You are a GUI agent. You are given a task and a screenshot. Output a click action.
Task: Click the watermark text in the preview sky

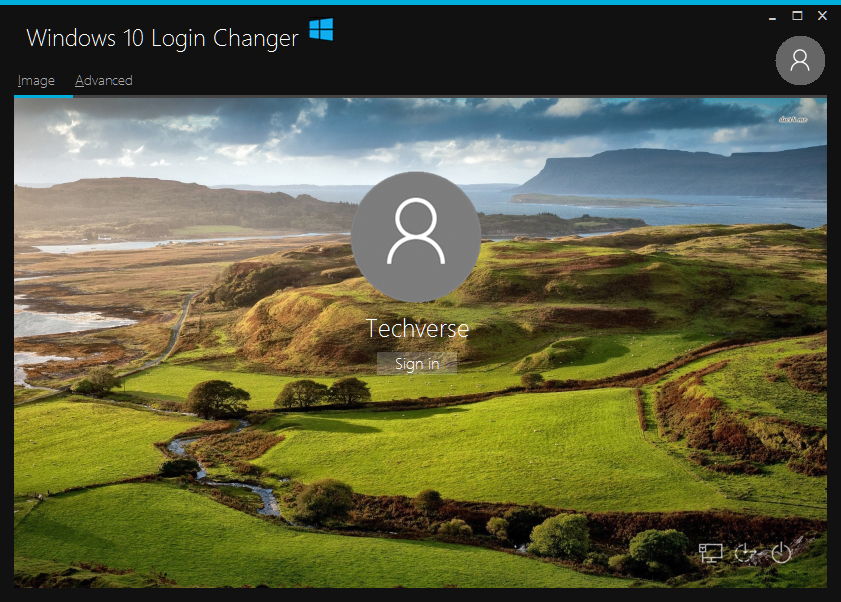[x=793, y=119]
